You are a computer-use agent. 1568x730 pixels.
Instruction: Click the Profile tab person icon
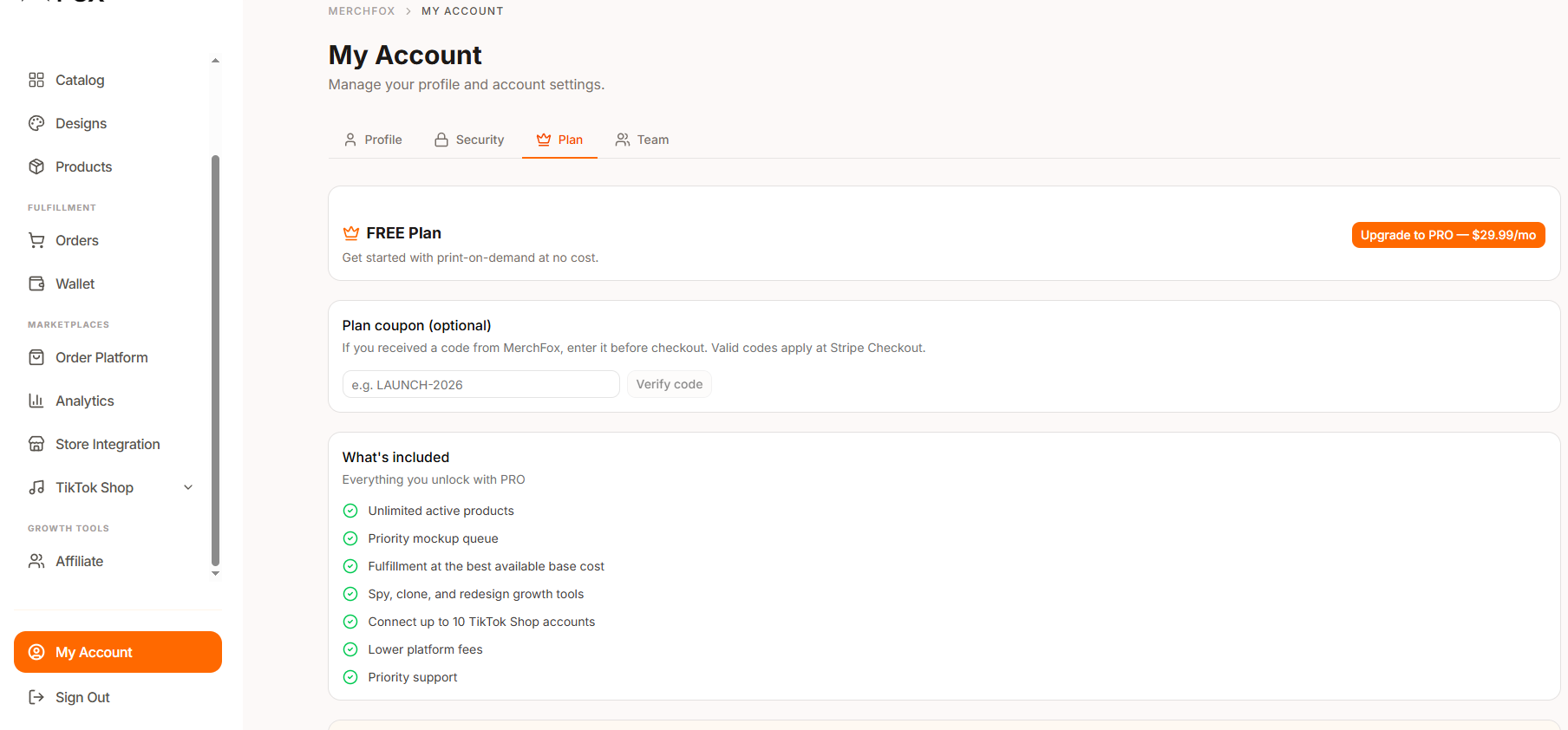click(x=350, y=140)
